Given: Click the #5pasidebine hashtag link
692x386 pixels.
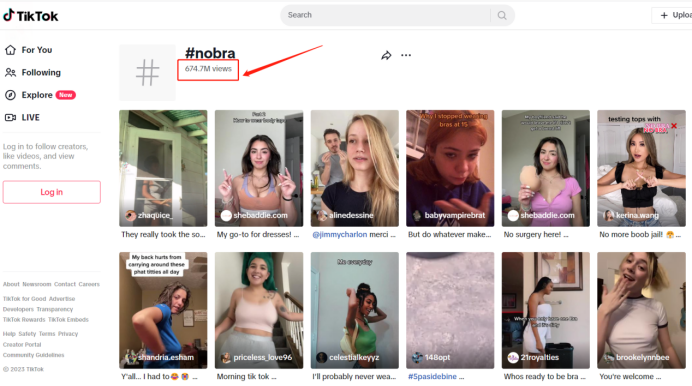Looking at the screenshot, I should [432, 376].
